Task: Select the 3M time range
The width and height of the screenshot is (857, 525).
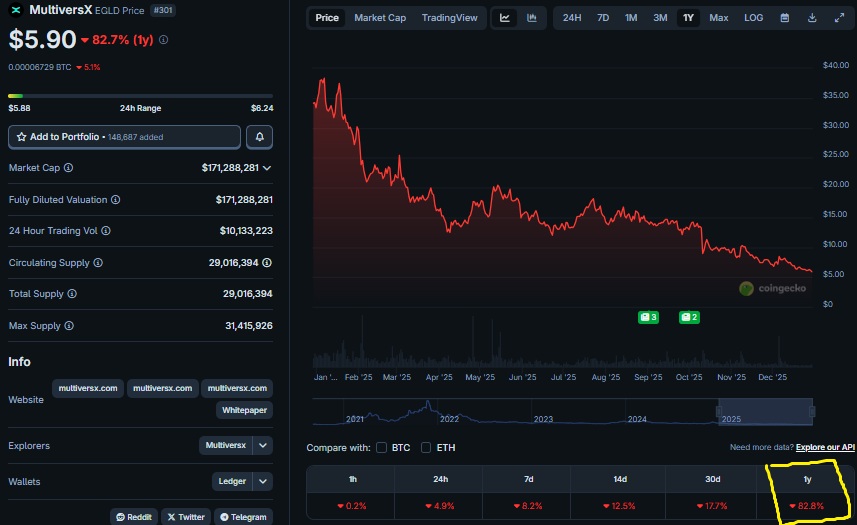Action: pos(660,18)
